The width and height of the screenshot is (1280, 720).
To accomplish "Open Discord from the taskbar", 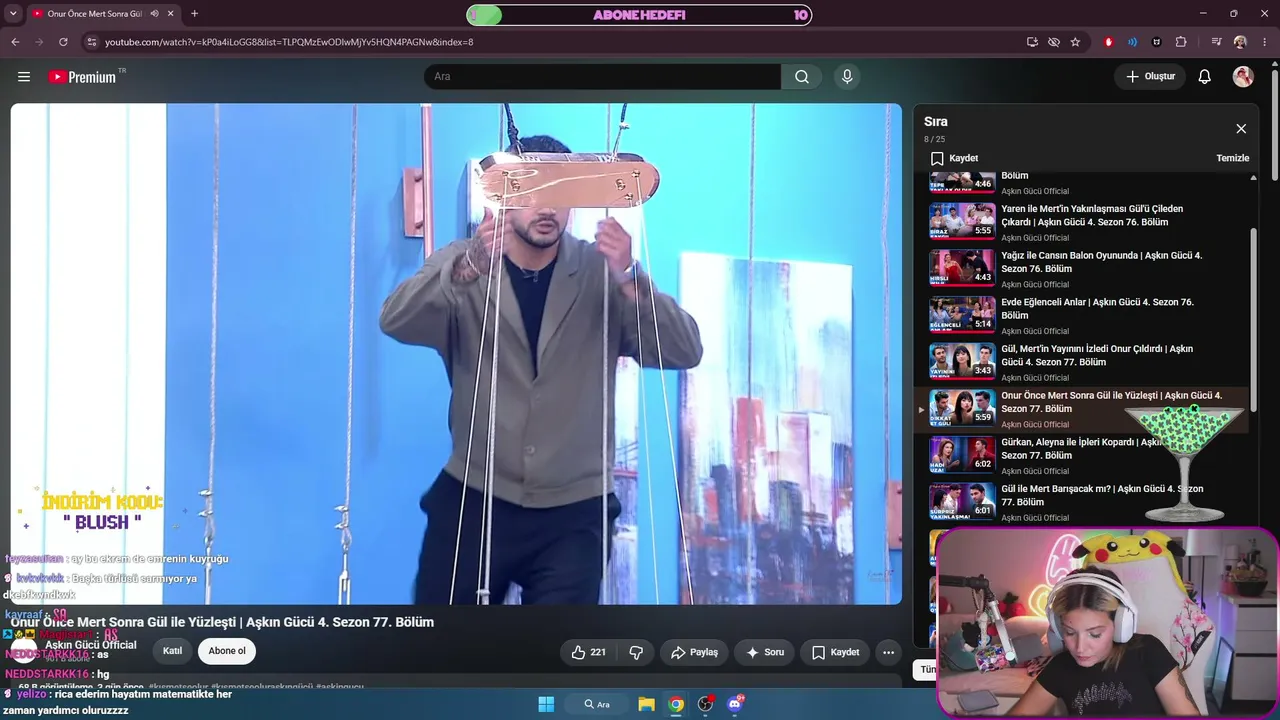I will pos(735,704).
